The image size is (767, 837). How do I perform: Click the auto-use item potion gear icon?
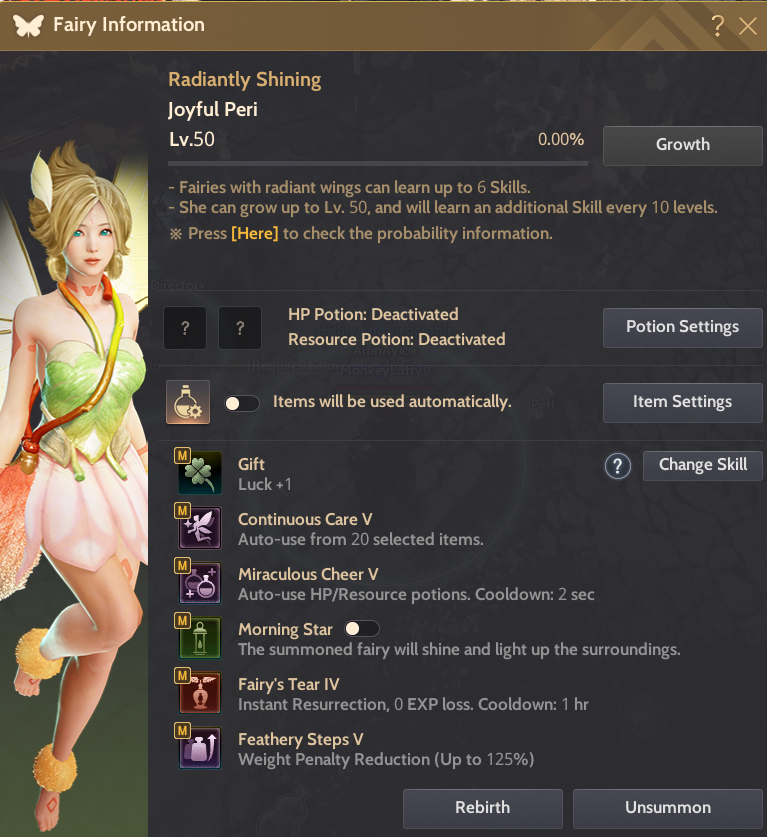[x=188, y=402]
